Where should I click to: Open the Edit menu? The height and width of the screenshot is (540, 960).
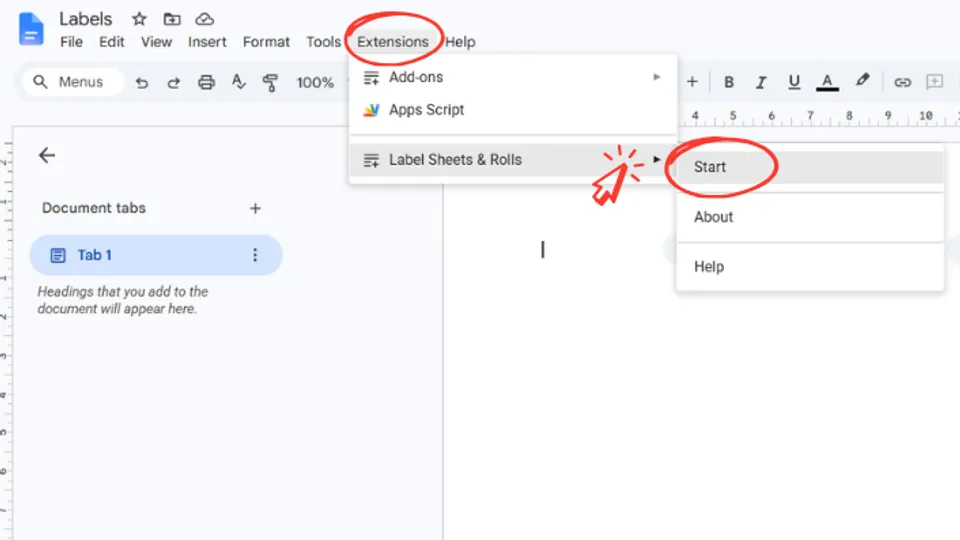point(111,42)
